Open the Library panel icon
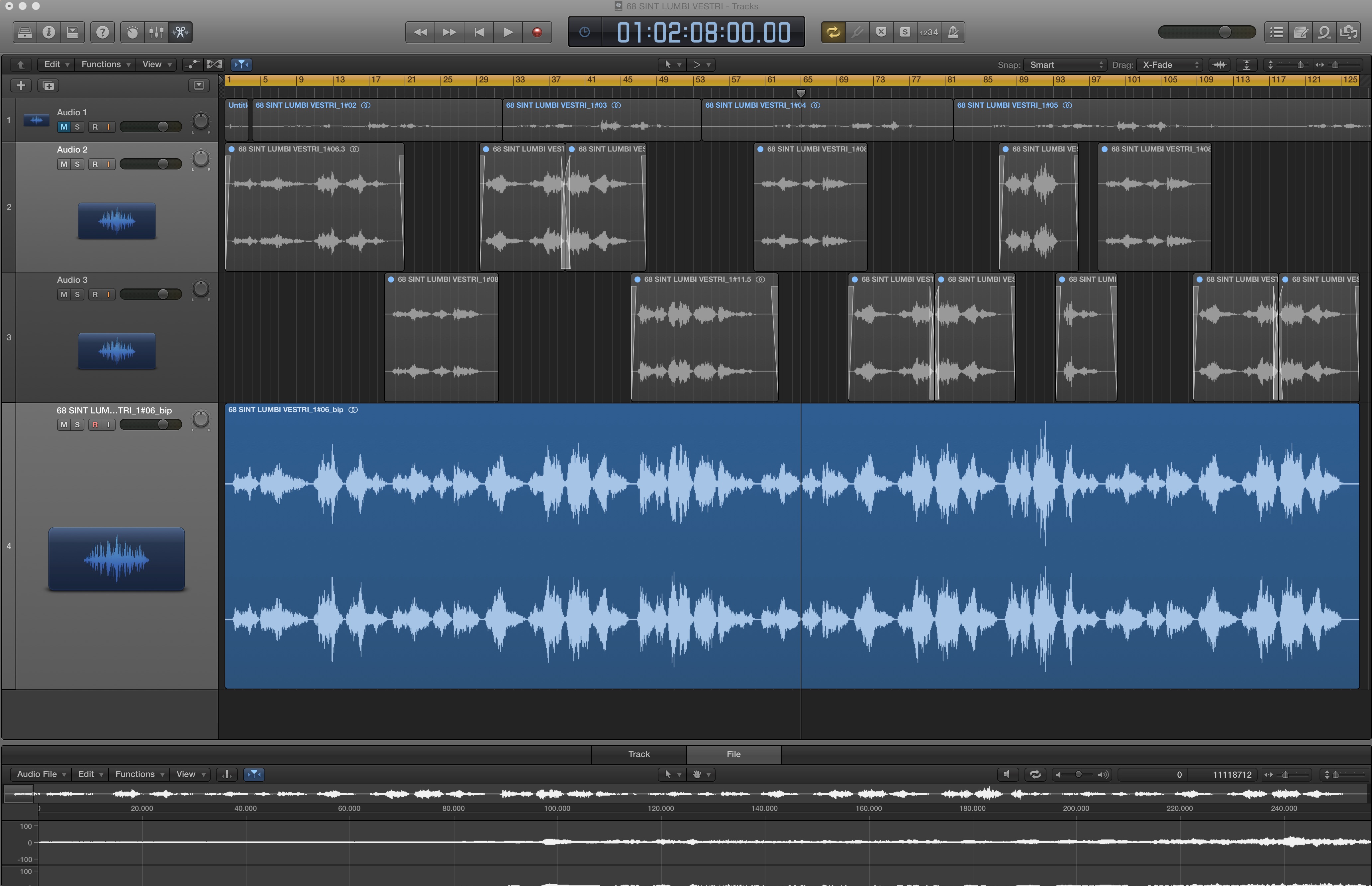The height and width of the screenshot is (886, 1372). click(24, 32)
